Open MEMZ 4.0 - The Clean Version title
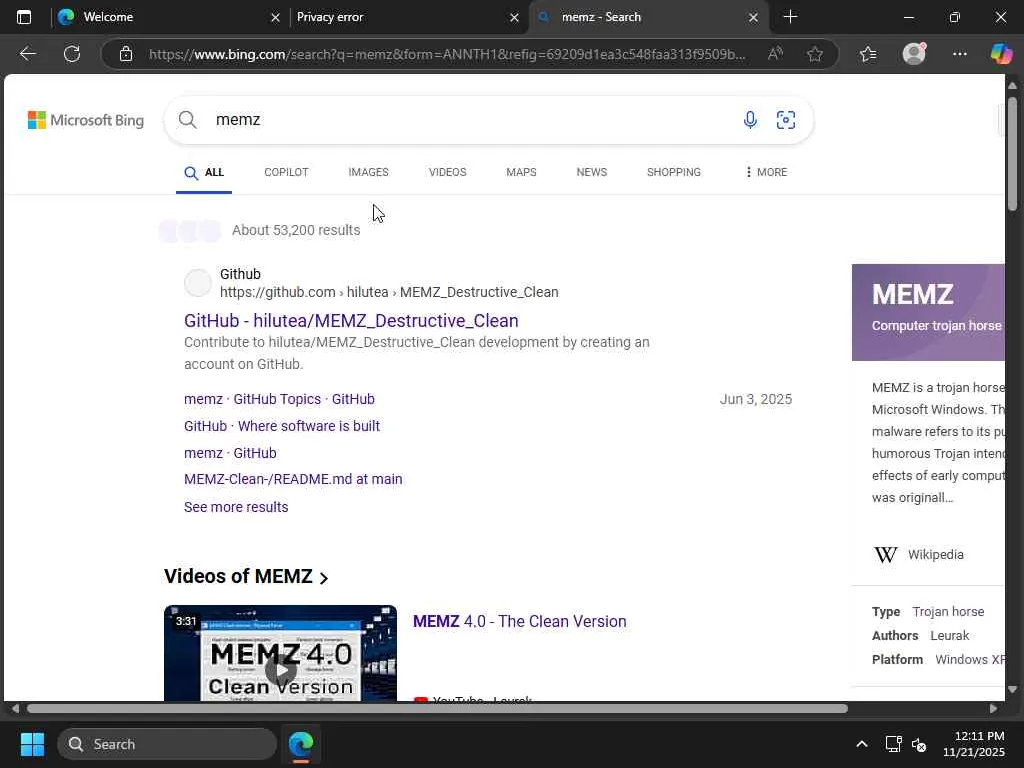The height and width of the screenshot is (768, 1024). tap(520, 621)
